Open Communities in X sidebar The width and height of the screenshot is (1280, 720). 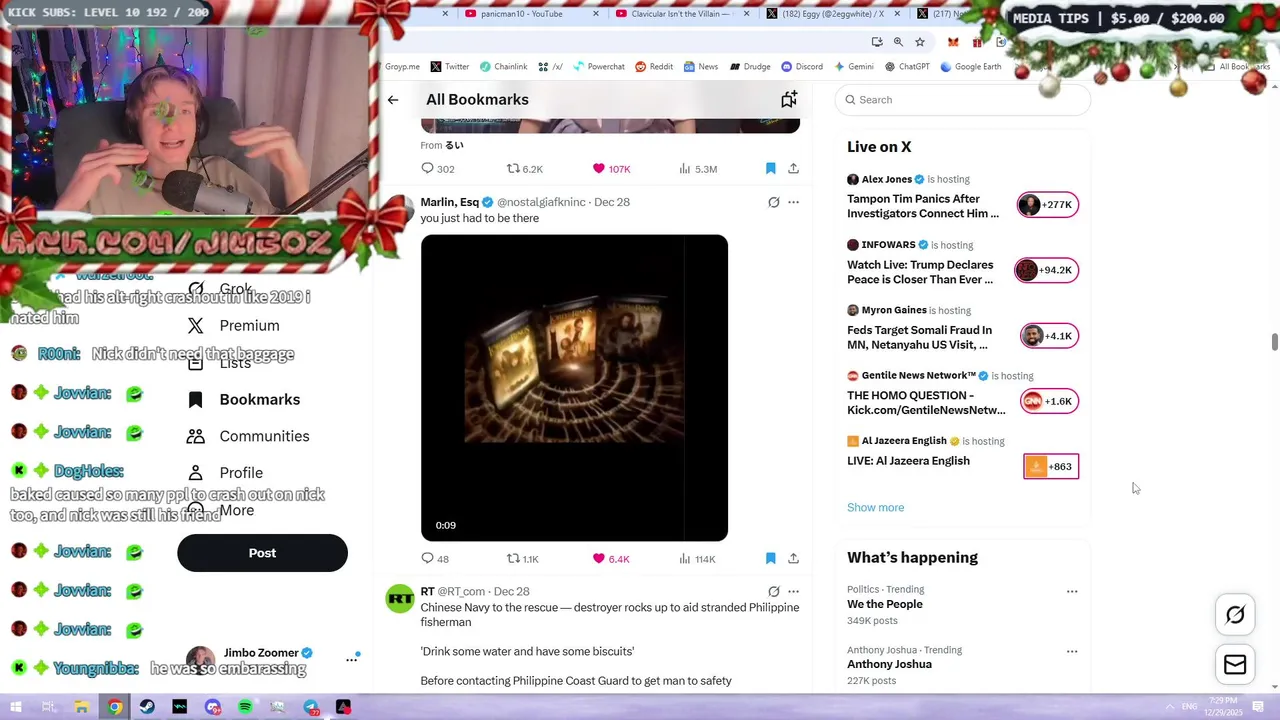point(249,437)
